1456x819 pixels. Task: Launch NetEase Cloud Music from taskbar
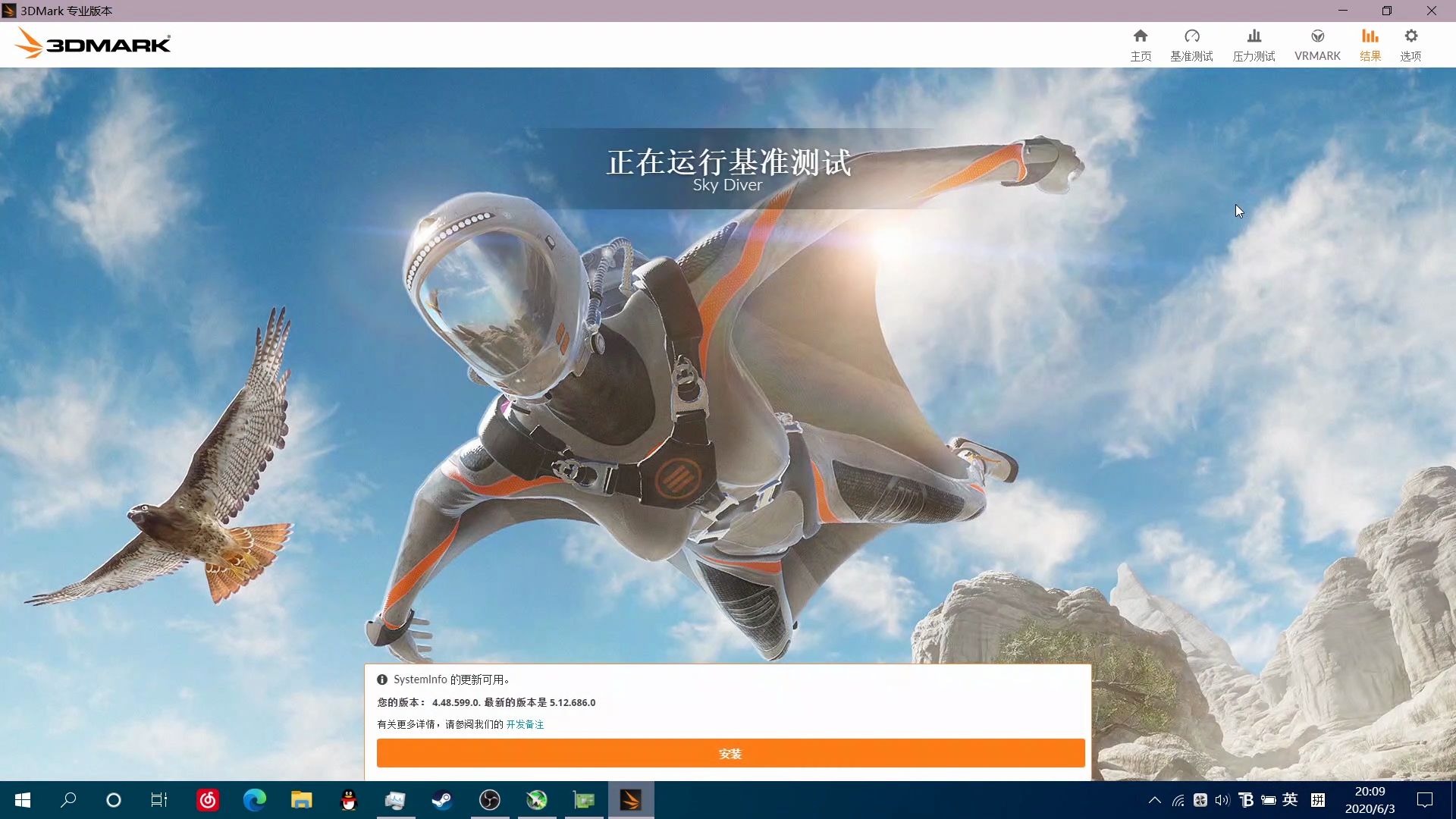pos(208,800)
